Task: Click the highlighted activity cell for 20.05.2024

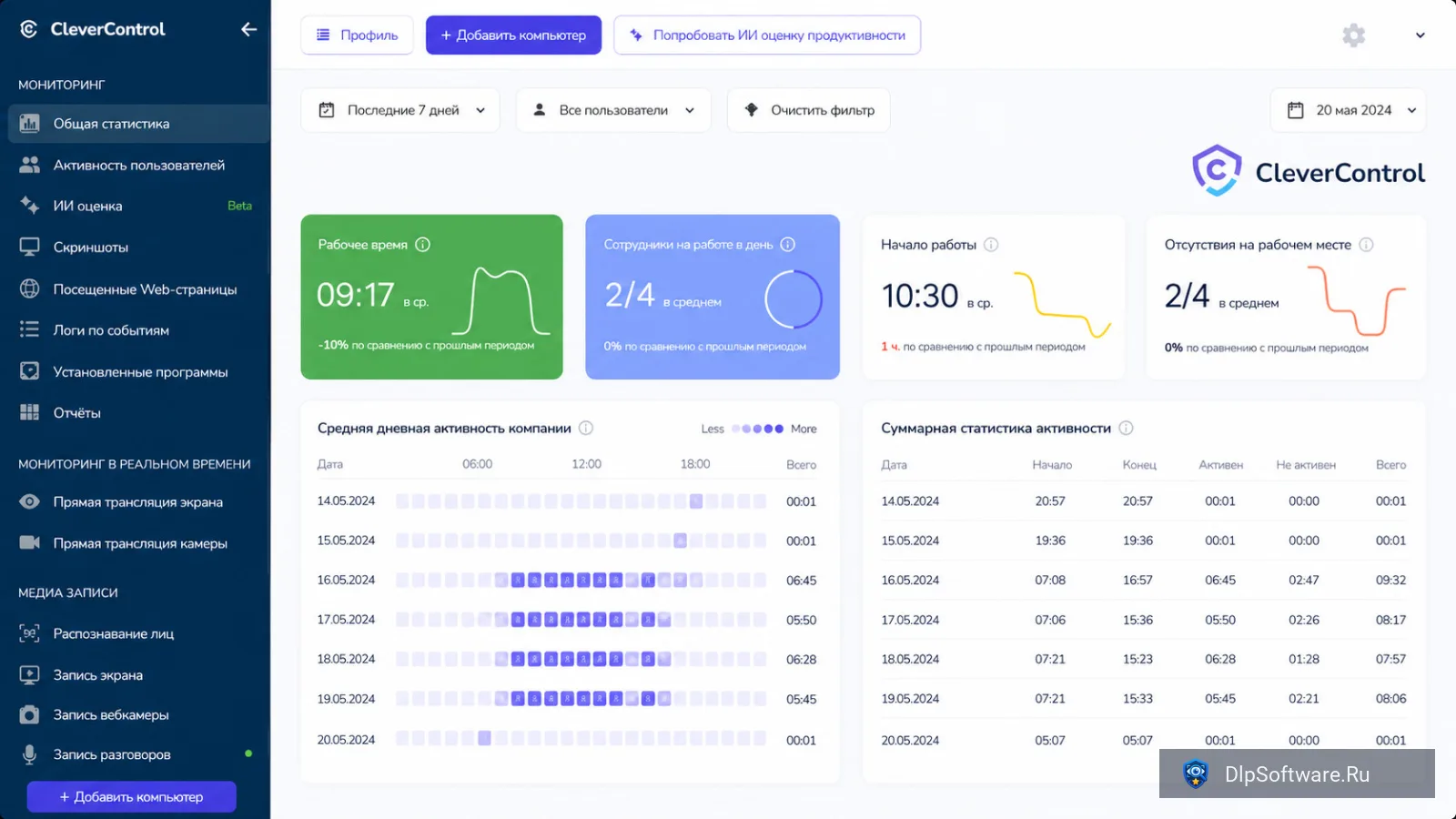Action: pyautogui.click(x=484, y=738)
